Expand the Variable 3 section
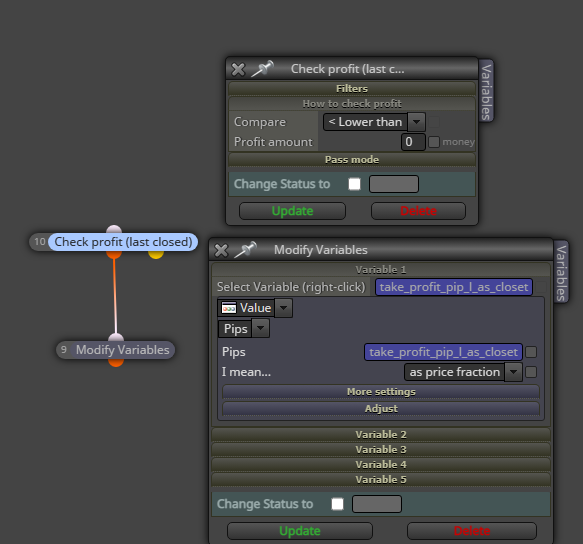The image size is (583, 544). (x=381, y=450)
